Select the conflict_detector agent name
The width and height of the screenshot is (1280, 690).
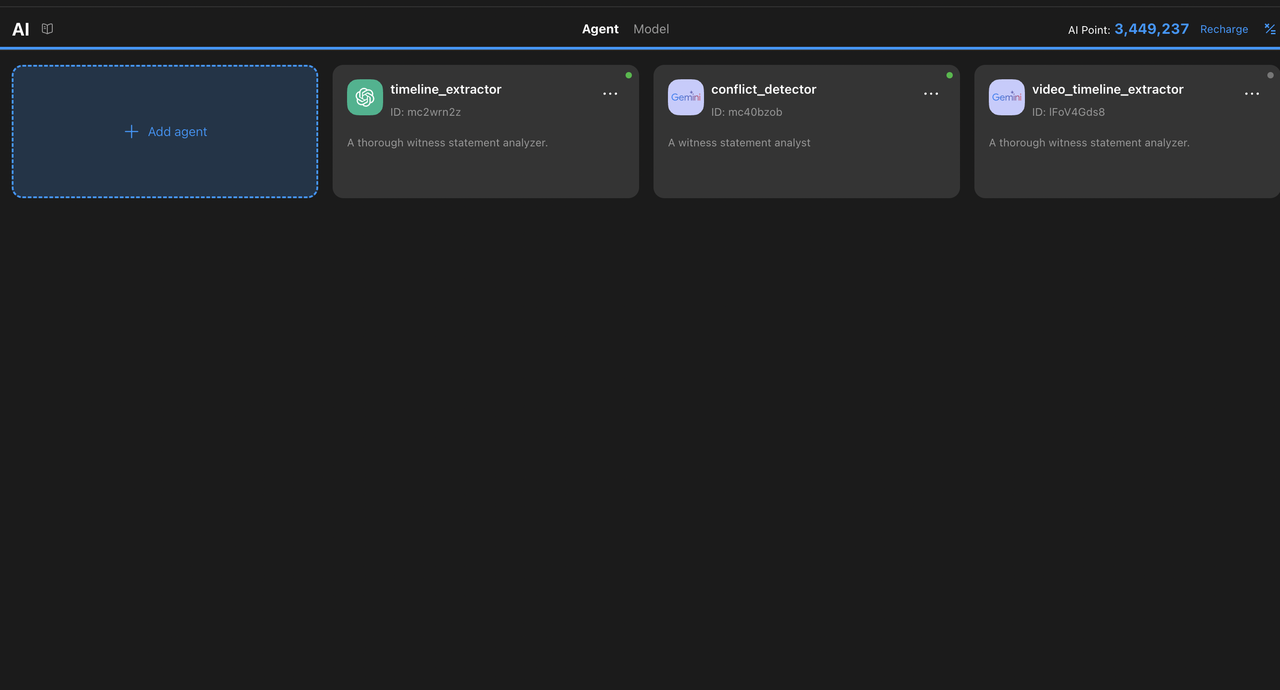point(764,89)
